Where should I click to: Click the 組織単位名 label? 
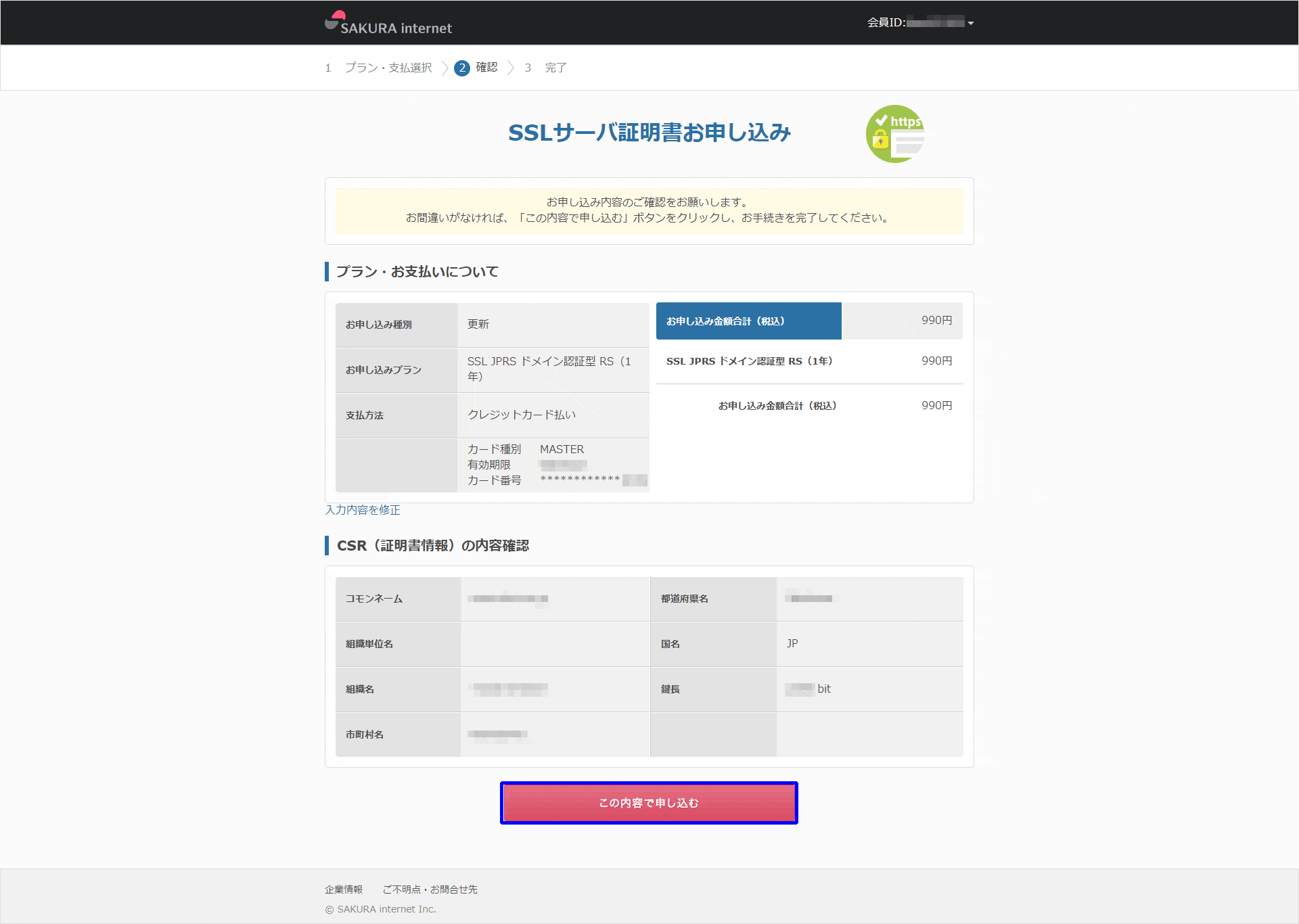click(369, 644)
